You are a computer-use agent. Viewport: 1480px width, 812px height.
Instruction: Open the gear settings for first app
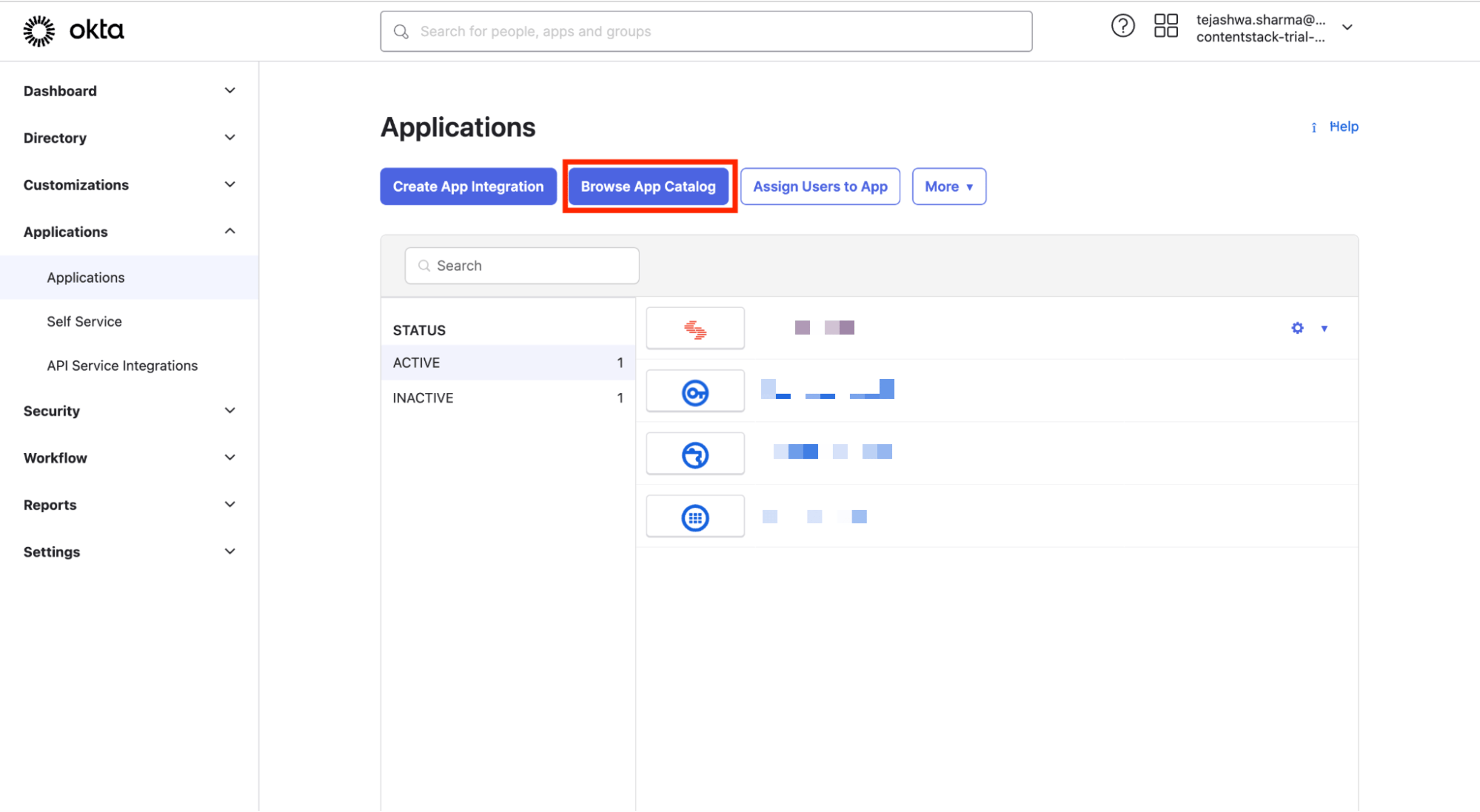click(1297, 328)
